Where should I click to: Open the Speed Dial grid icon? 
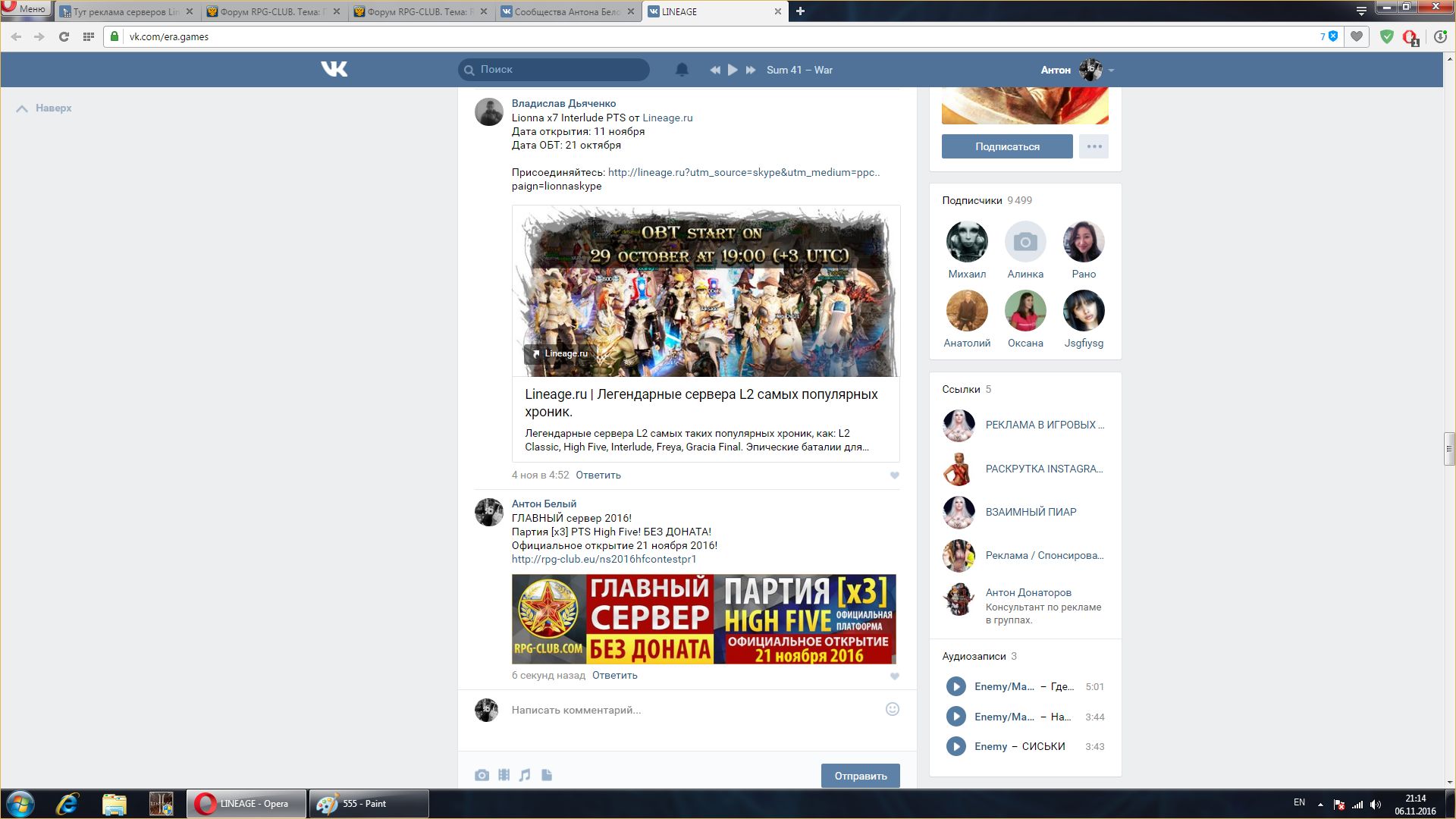(x=88, y=36)
